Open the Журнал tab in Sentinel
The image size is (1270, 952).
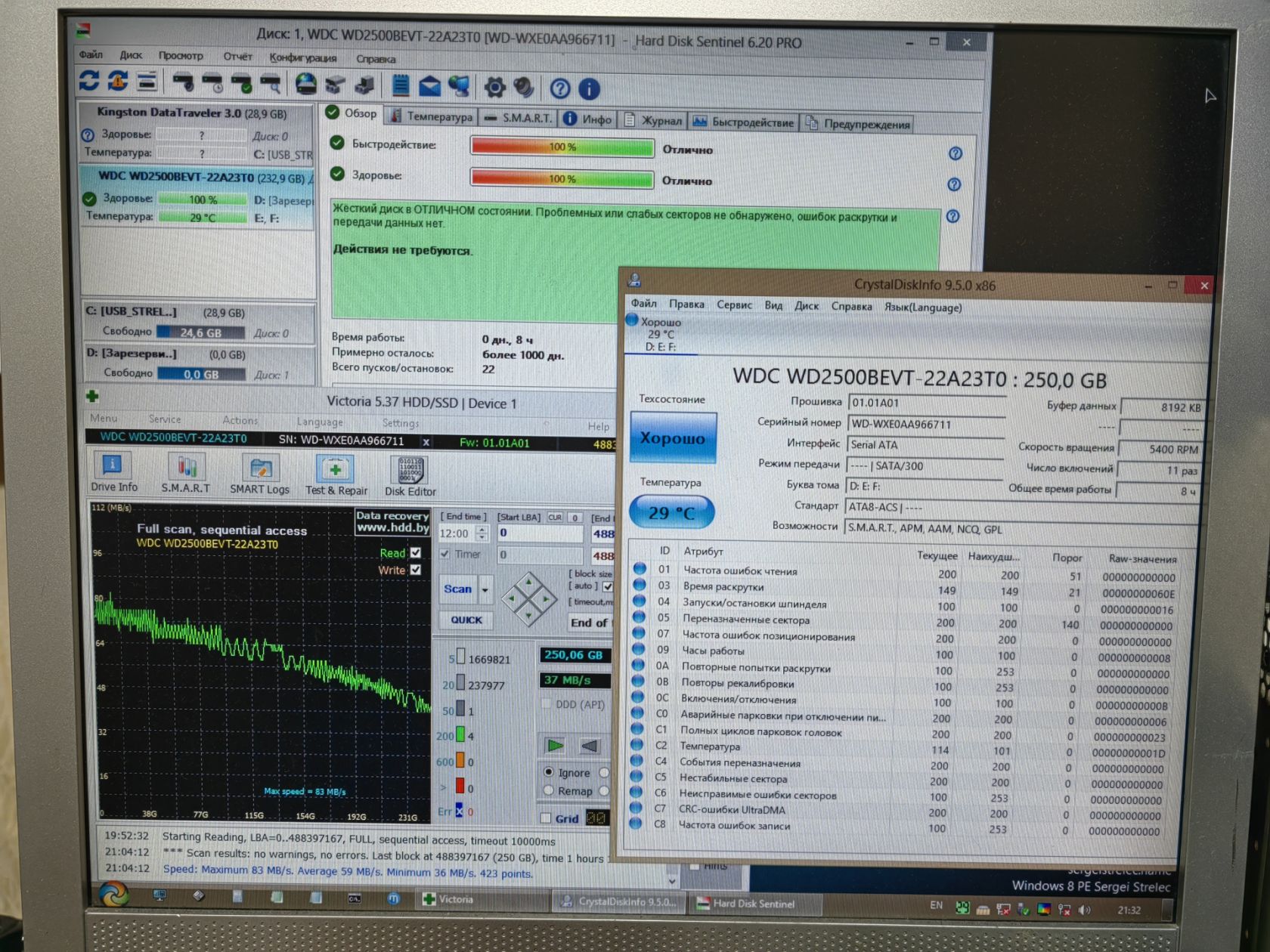653,120
